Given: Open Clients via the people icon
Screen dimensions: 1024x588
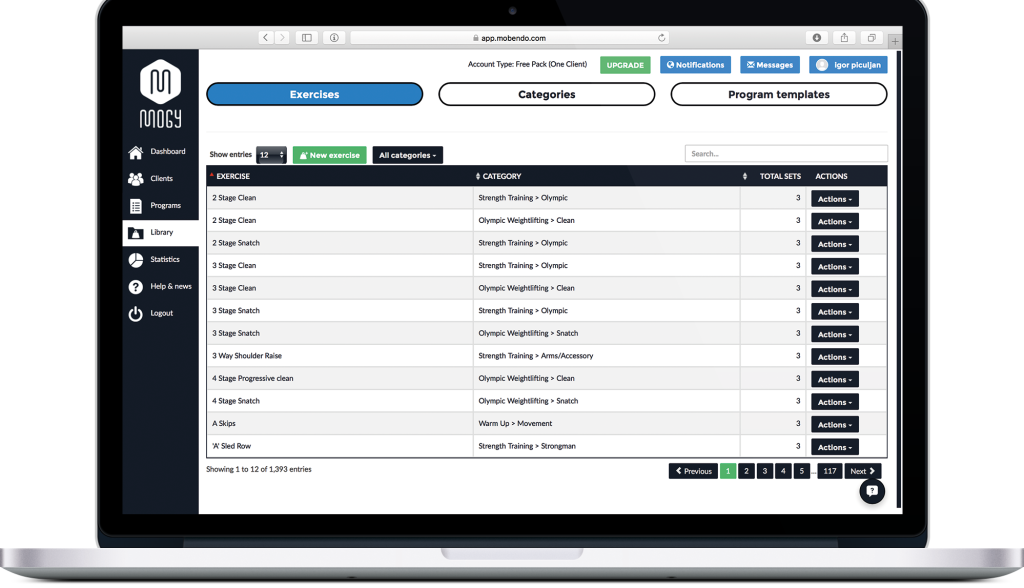Looking at the screenshot, I should click(x=136, y=179).
